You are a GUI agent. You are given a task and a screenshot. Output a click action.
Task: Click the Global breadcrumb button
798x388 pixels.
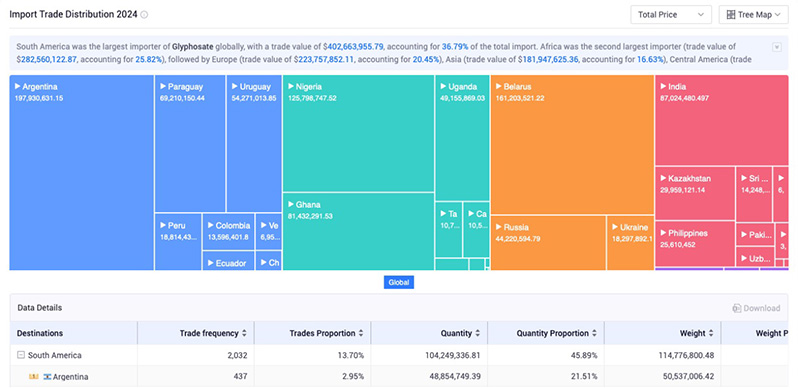coord(398,282)
